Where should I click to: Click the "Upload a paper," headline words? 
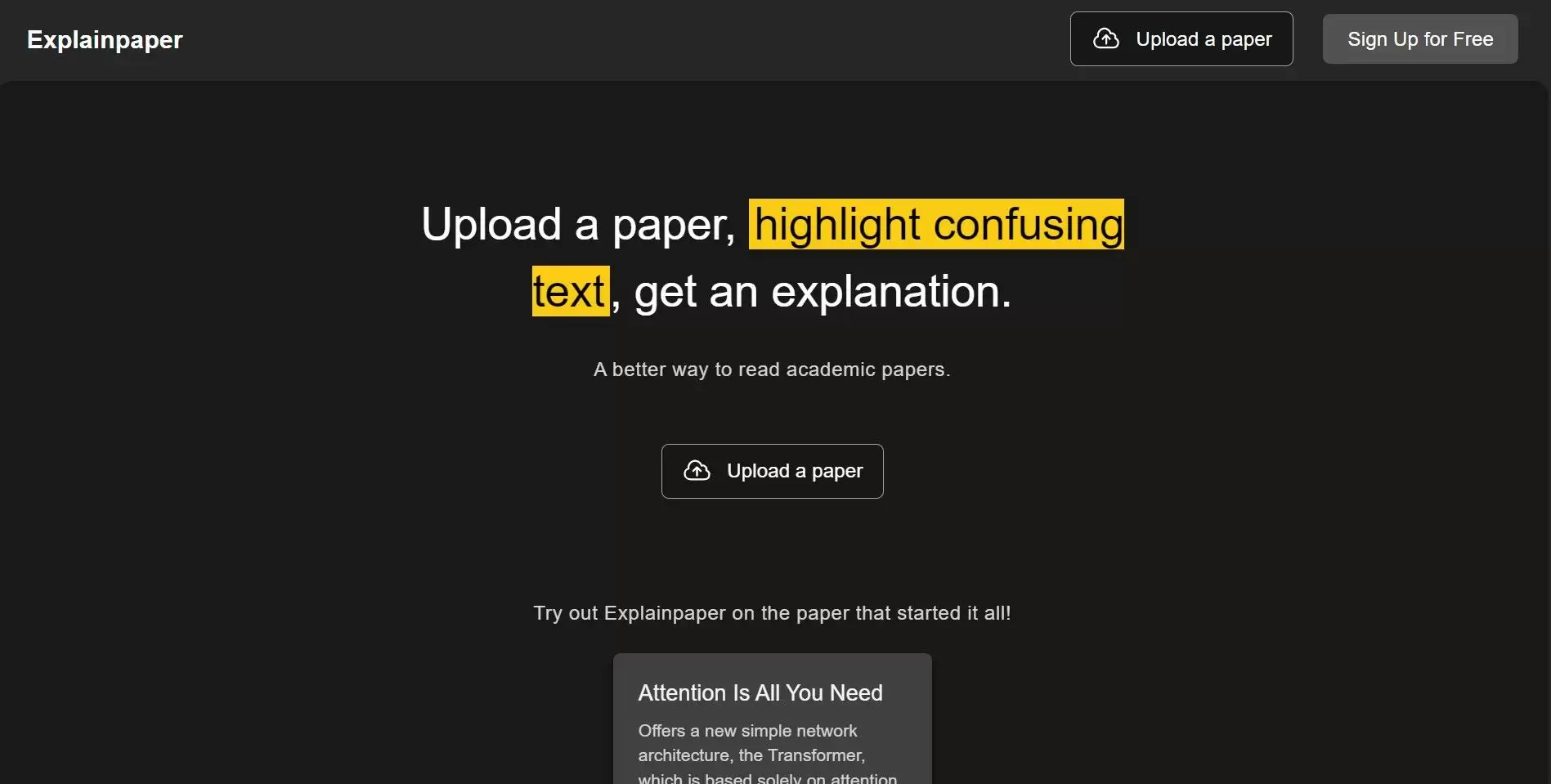[x=578, y=225]
